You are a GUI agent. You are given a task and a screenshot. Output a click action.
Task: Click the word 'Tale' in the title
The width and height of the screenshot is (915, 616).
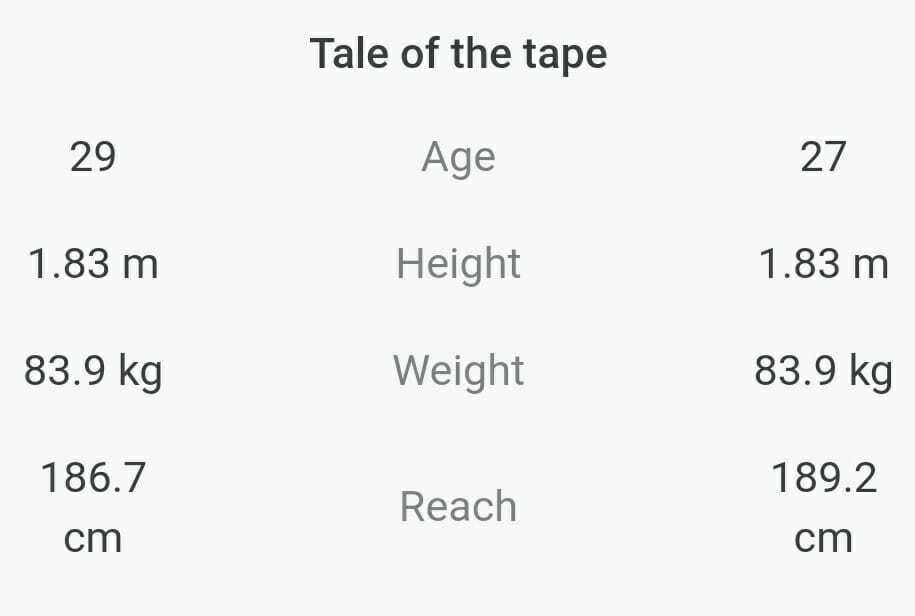(350, 54)
